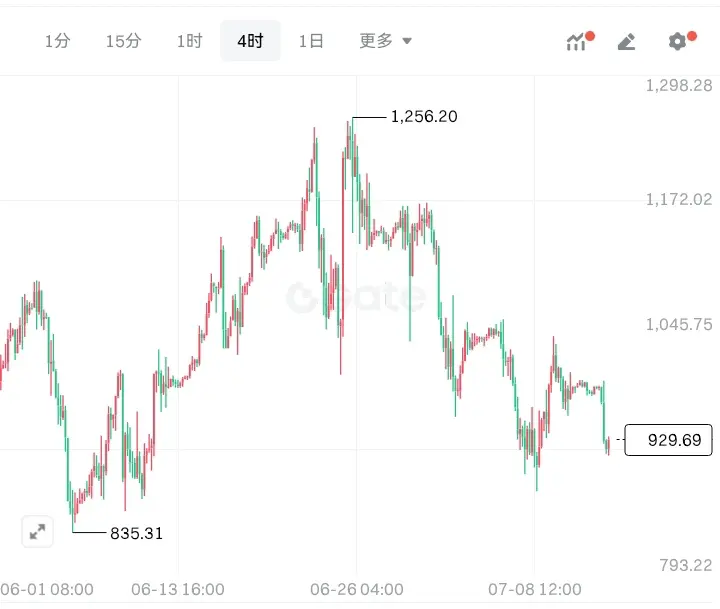Viewport: 720px width, 609px height.
Task: Switch to 1分 timeframe
Action: [57, 41]
